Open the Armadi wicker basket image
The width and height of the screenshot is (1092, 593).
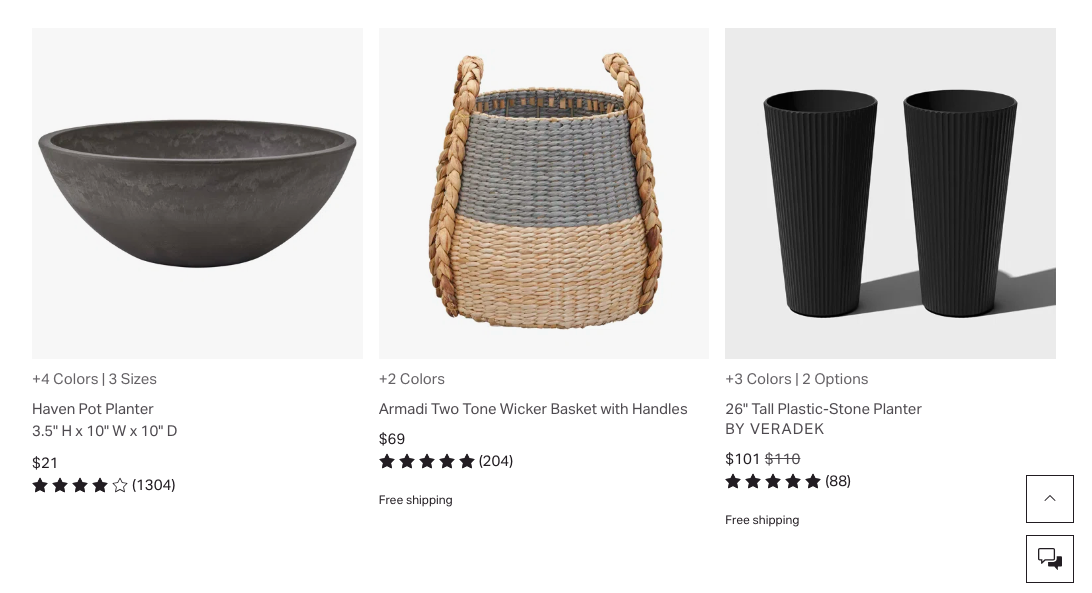click(543, 193)
